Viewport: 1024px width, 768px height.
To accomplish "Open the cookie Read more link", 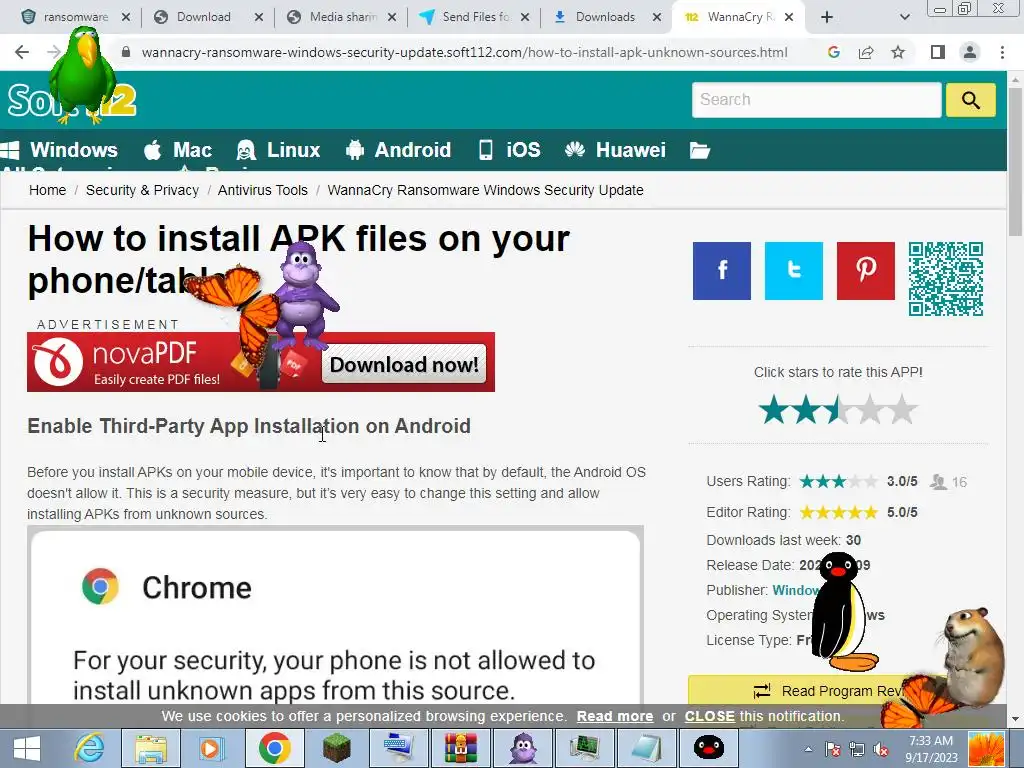I will tap(615, 716).
